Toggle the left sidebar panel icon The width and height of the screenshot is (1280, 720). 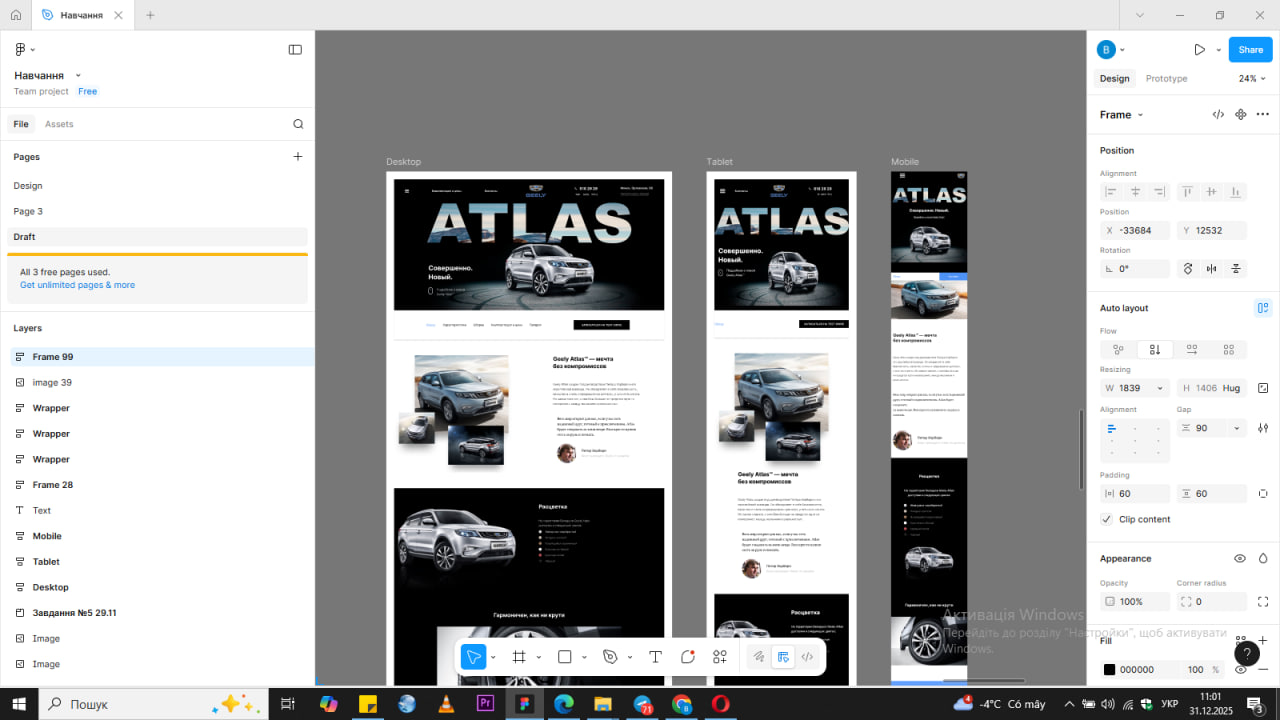click(295, 49)
